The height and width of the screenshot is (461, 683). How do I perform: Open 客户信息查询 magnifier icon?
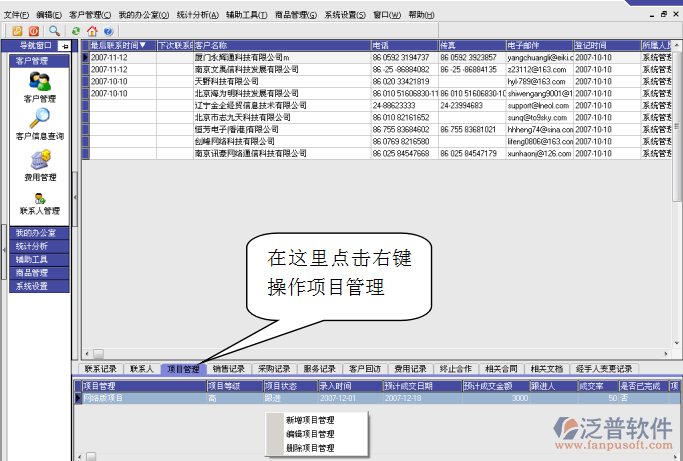point(39,119)
